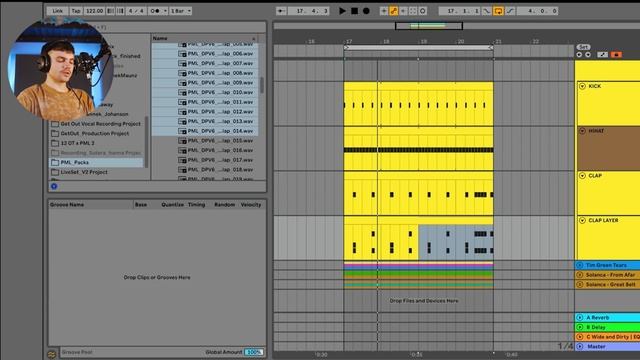Open the LiveSet_V2 Project folder
Screen dimensions: 640x360
[x=97, y=172]
